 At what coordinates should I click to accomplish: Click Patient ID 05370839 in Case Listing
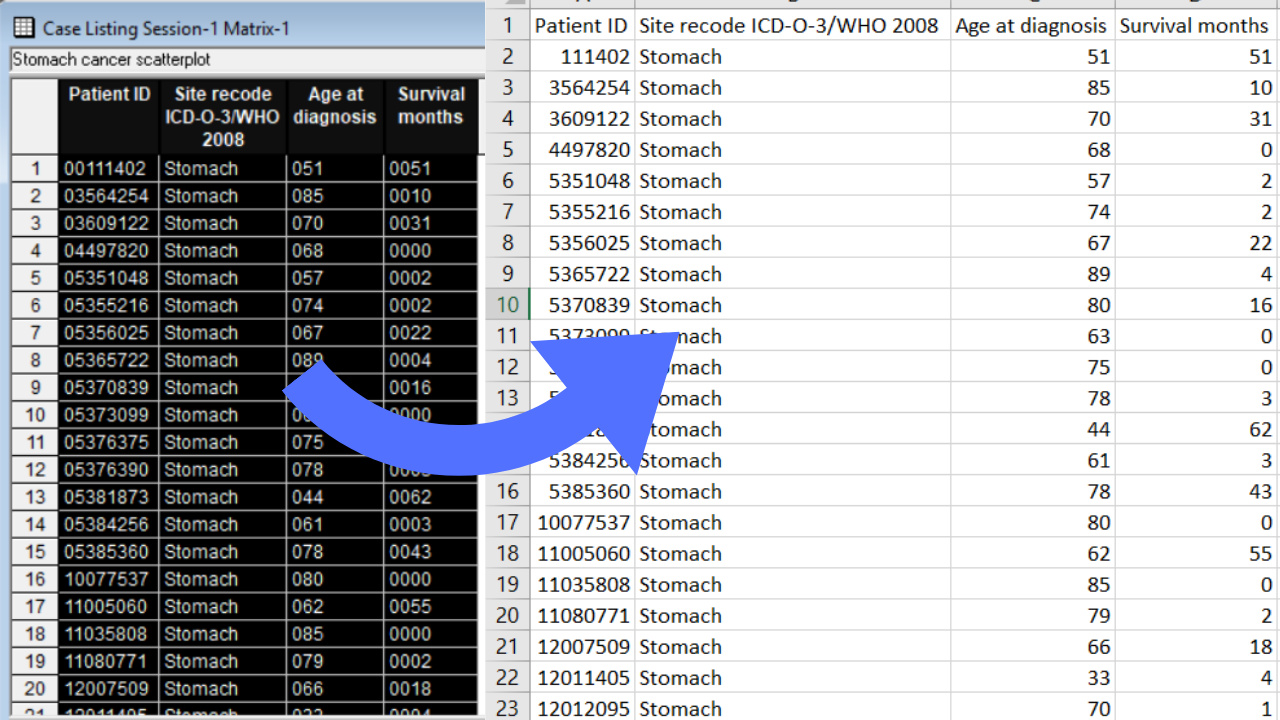[109, 387]
